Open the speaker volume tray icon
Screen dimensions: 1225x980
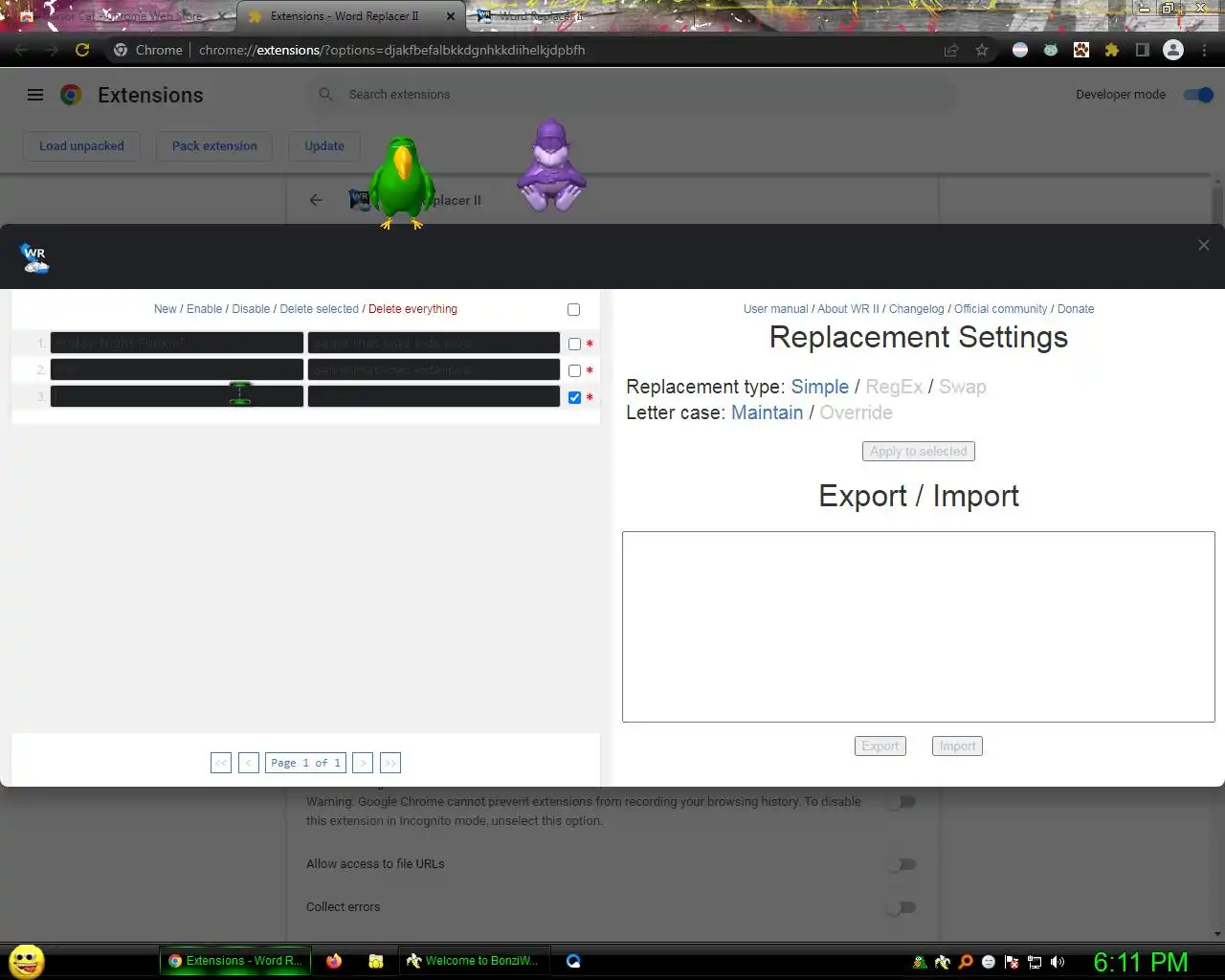[x=1058, y=962]
